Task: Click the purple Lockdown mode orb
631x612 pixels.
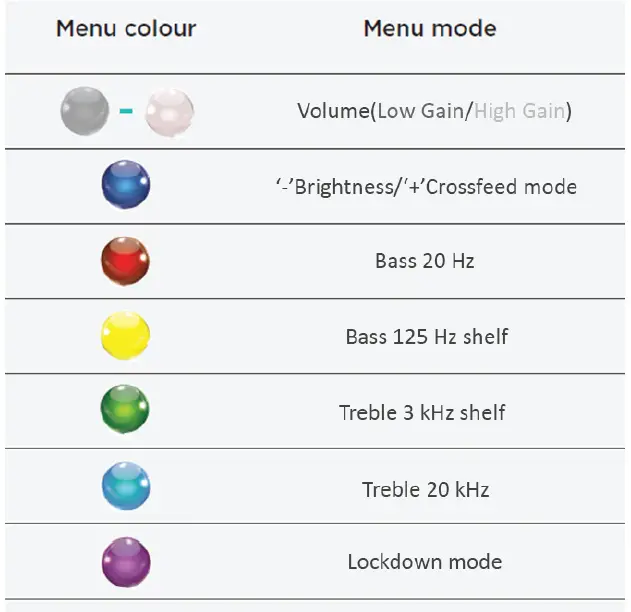Action: pyautogui.click(x=126, y=562)
